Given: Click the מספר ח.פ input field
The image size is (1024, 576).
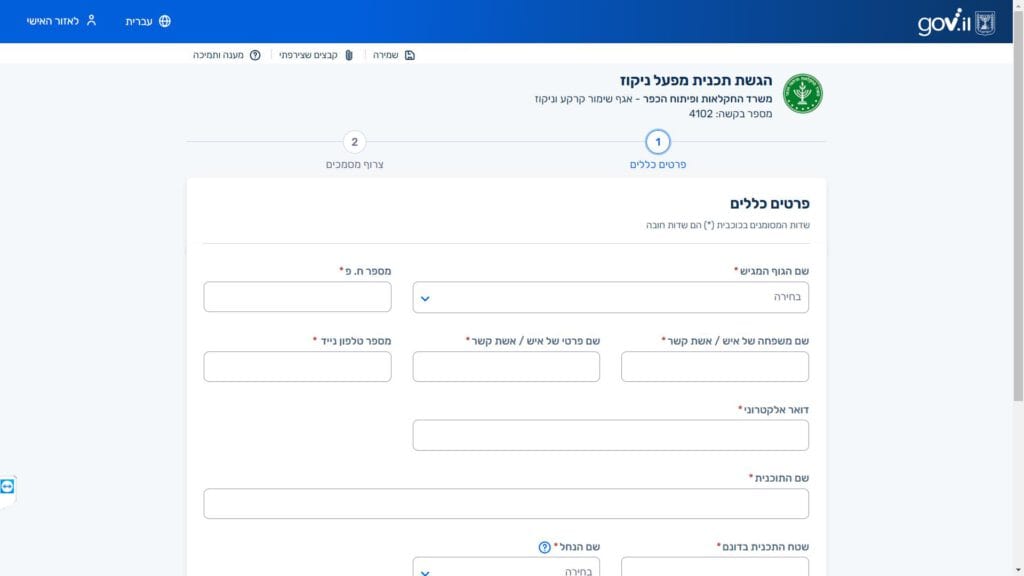Looking at the screenshot, I should [x=297, y=297].
